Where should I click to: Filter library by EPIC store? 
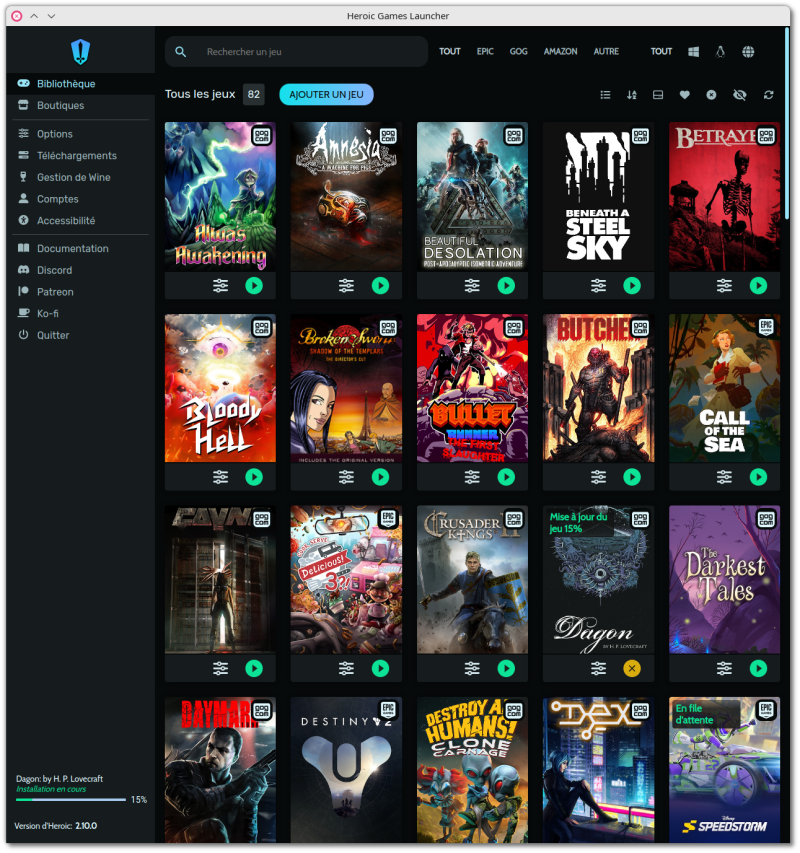click(485, 52)
